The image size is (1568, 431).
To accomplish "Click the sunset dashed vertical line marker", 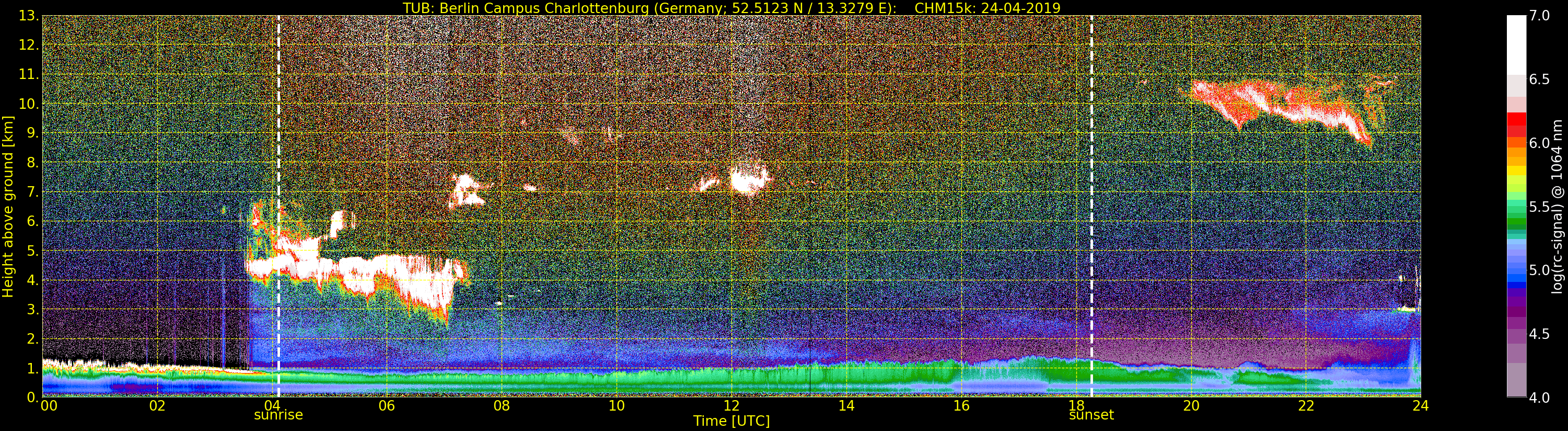I will [1091, 206].
